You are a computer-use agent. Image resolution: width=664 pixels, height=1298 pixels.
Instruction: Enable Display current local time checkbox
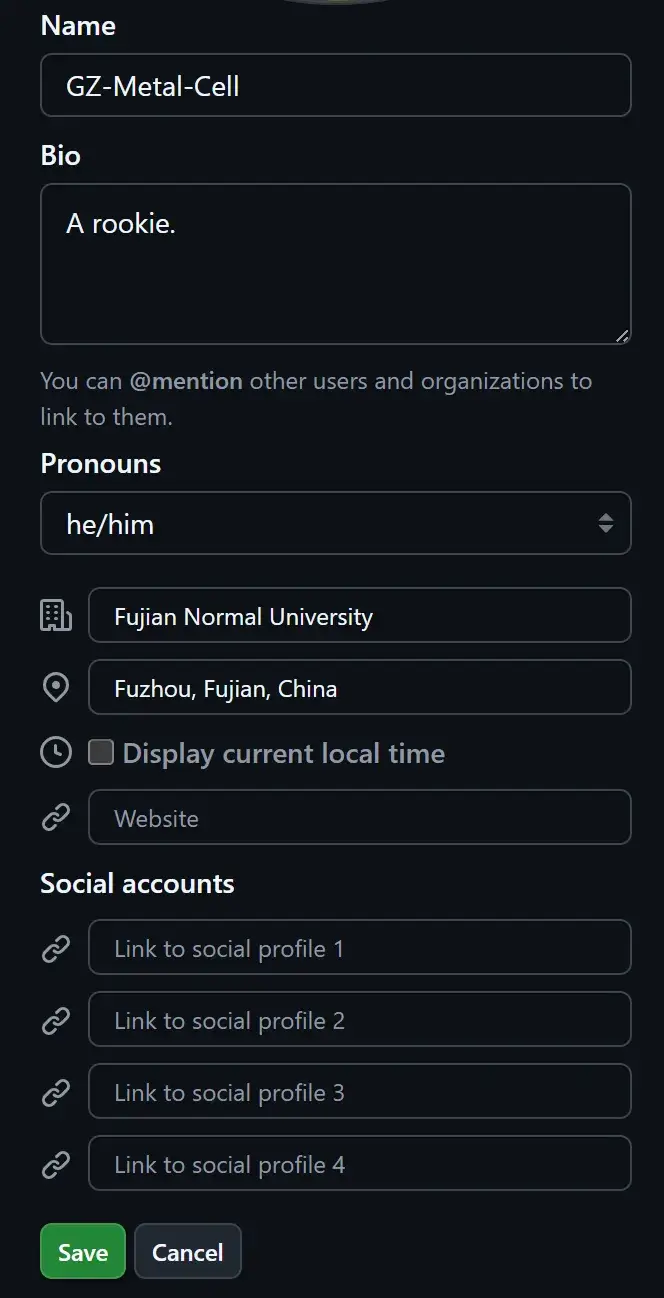click(101, 753)
